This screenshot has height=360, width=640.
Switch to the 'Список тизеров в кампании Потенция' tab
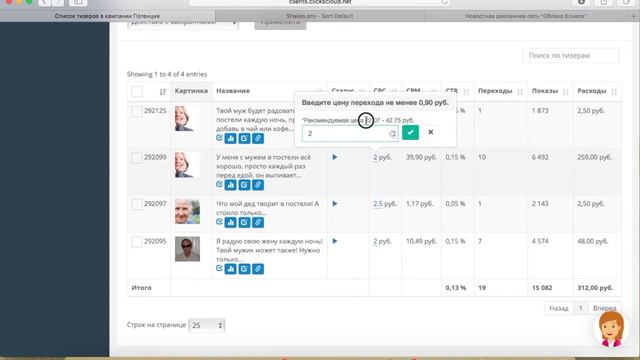click(107, 16)
